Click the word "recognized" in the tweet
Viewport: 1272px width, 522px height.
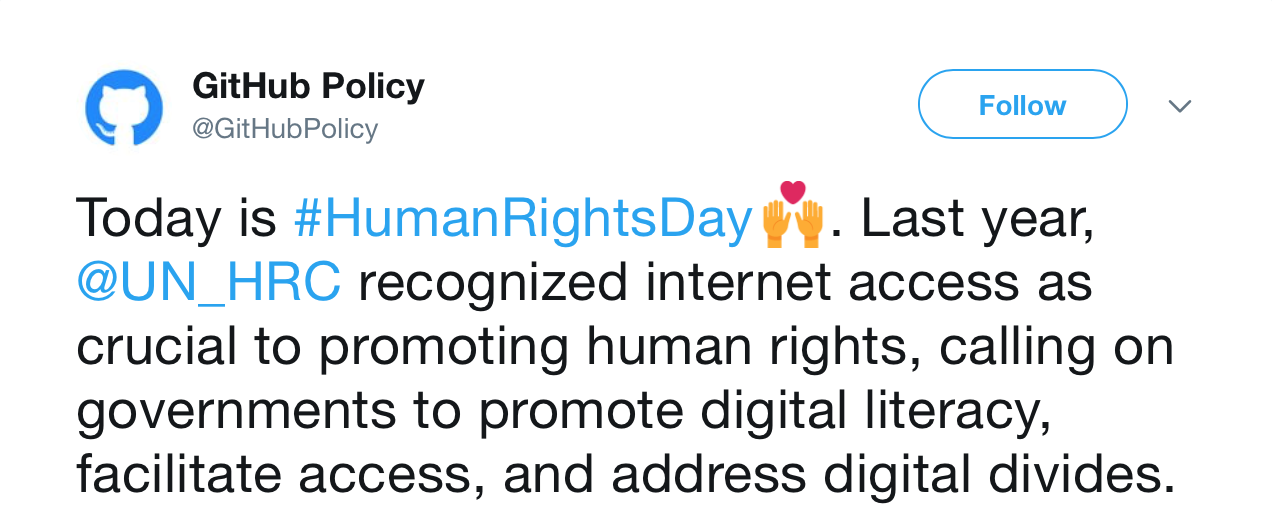tap(492, 284)
